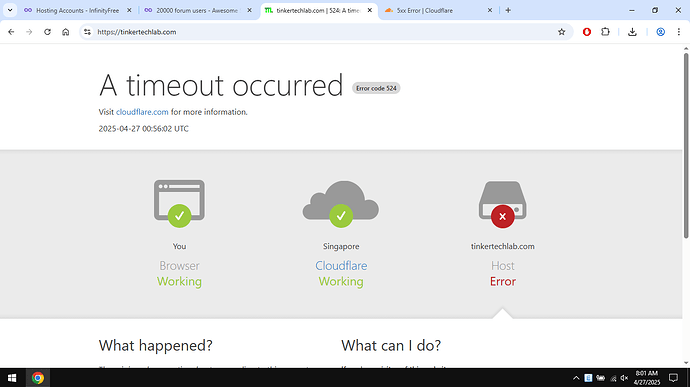Click the 2025-04-27 00:56:02 UTC timestamp
This screenshot has width=690, height=387.
pos(143,129)
